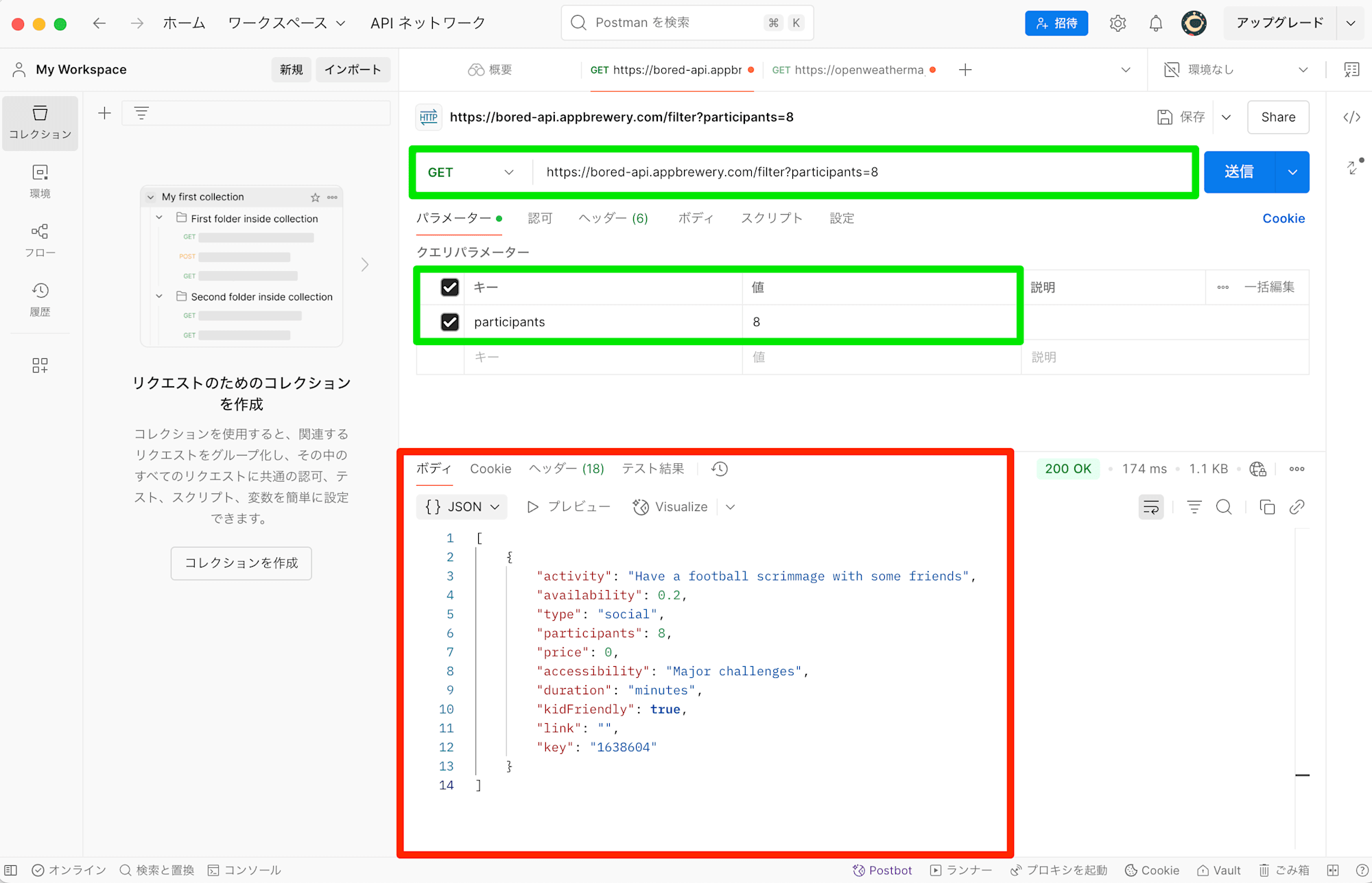This screenshot has width=1372, height=883.
Task: Open the 履歴 history section
Action: 40,300
